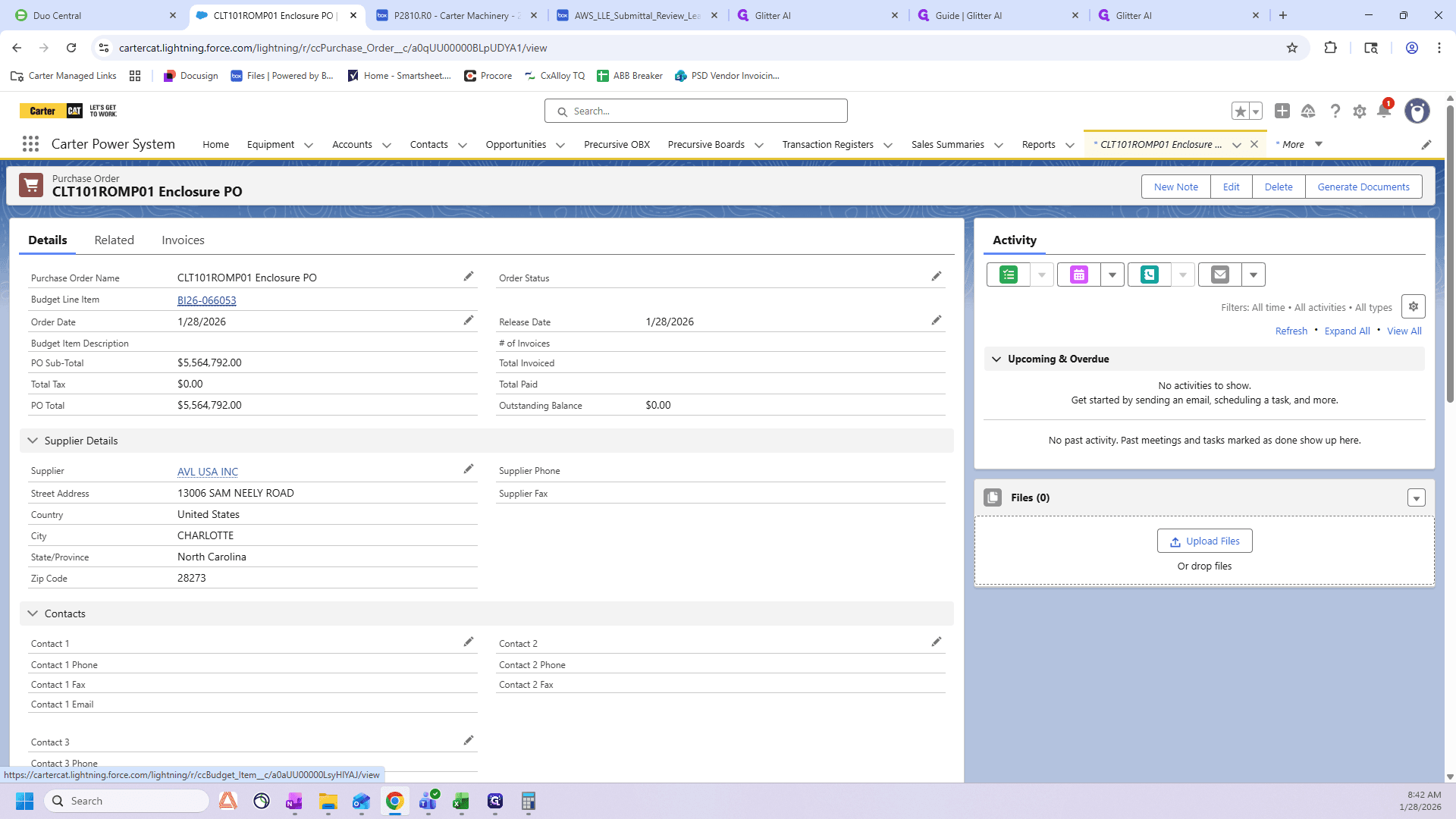
Task: Click the Favorites star icon
Action: coord(1240,111)
